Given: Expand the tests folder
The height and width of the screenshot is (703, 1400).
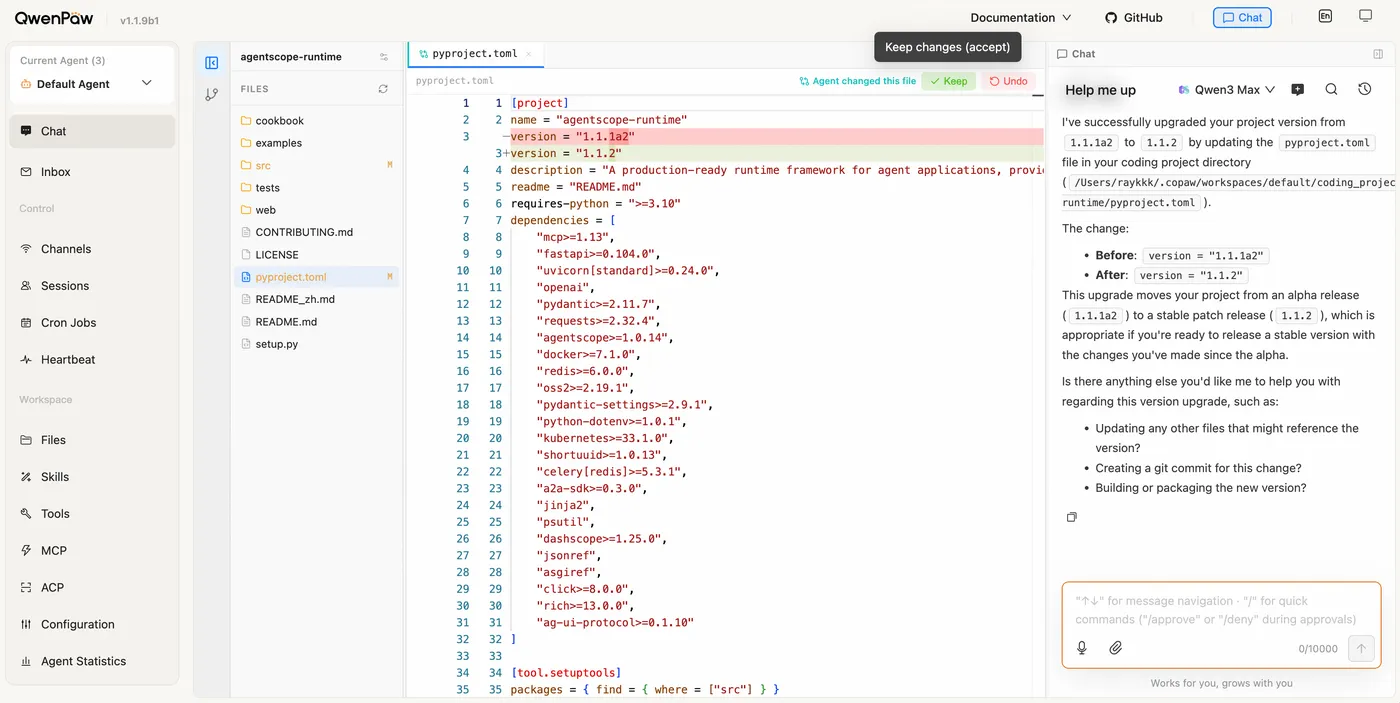Looking at the screenshot, I should 316,188.
